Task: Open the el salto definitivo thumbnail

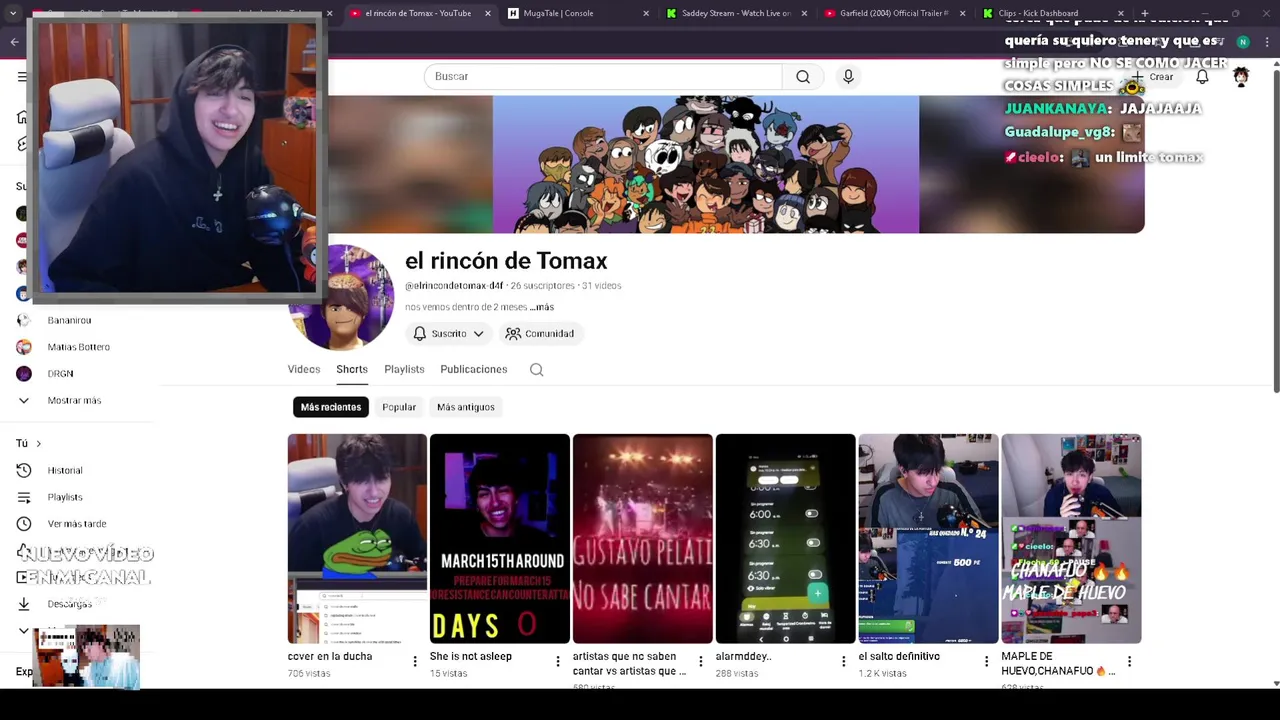Action: [x=929, y=539]
